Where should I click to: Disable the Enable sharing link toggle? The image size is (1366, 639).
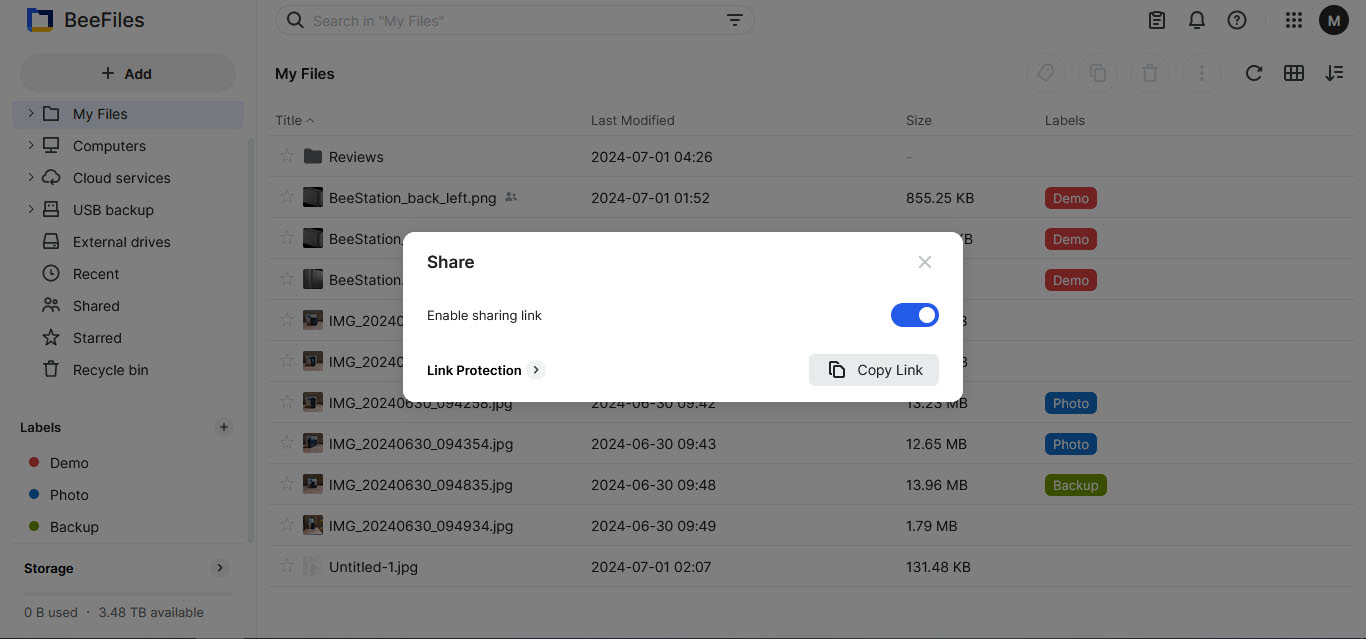[914, 315]
